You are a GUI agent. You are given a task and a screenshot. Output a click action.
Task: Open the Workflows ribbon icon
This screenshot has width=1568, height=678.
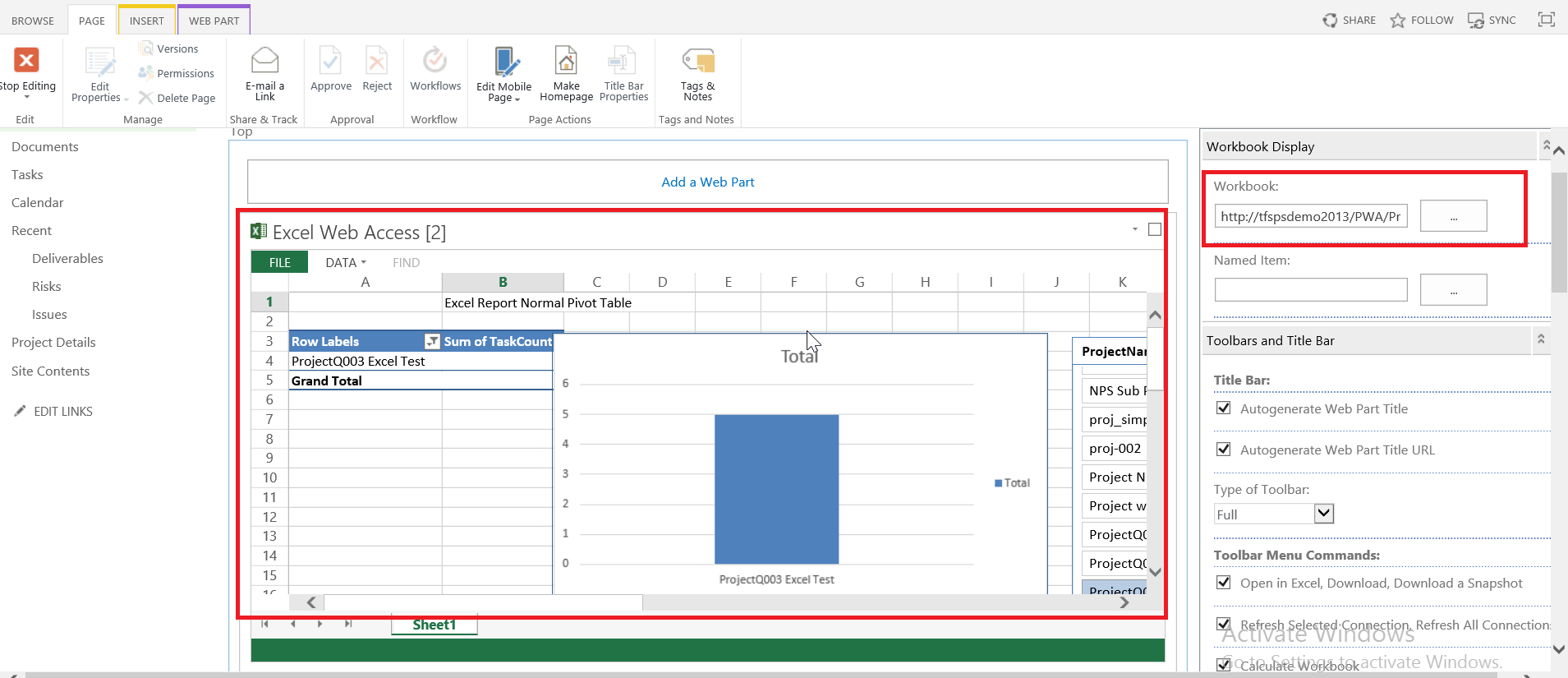(435, 61)
